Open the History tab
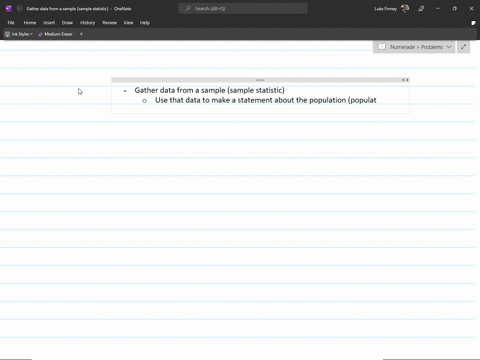Screen dimensions: 480x360 click(87, 23)
